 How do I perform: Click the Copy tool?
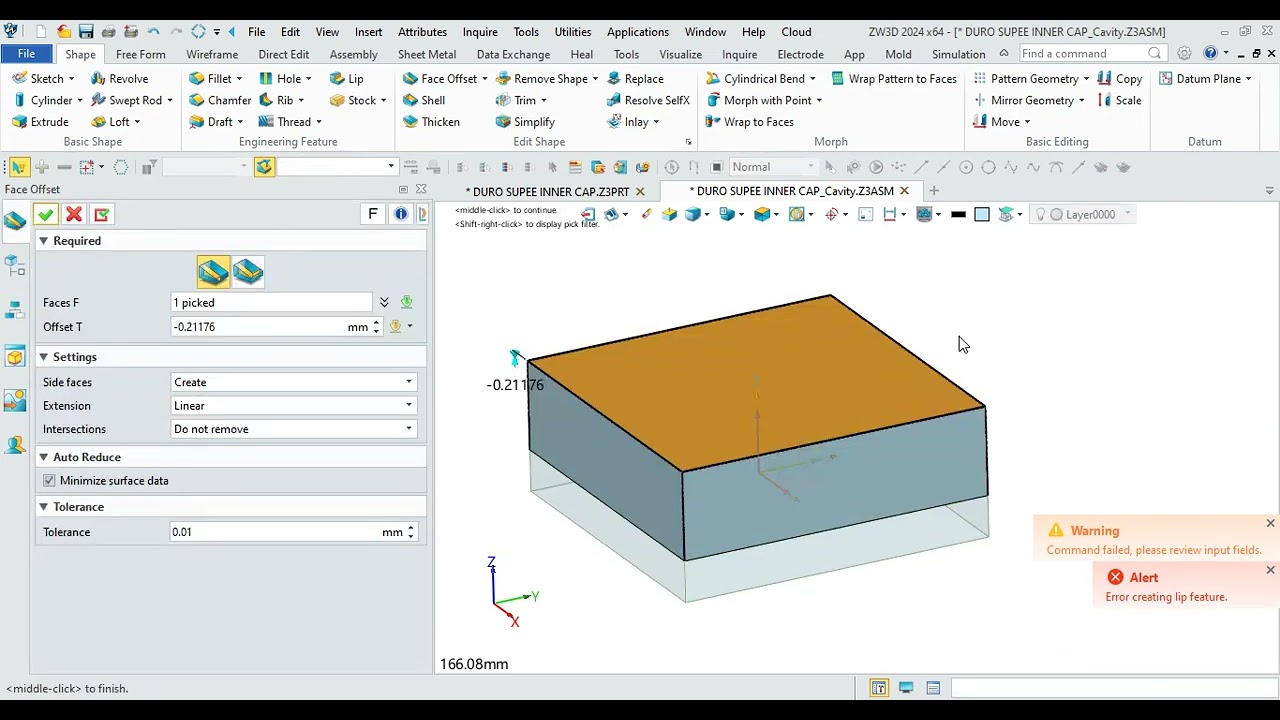click(x=1120, y=78)
